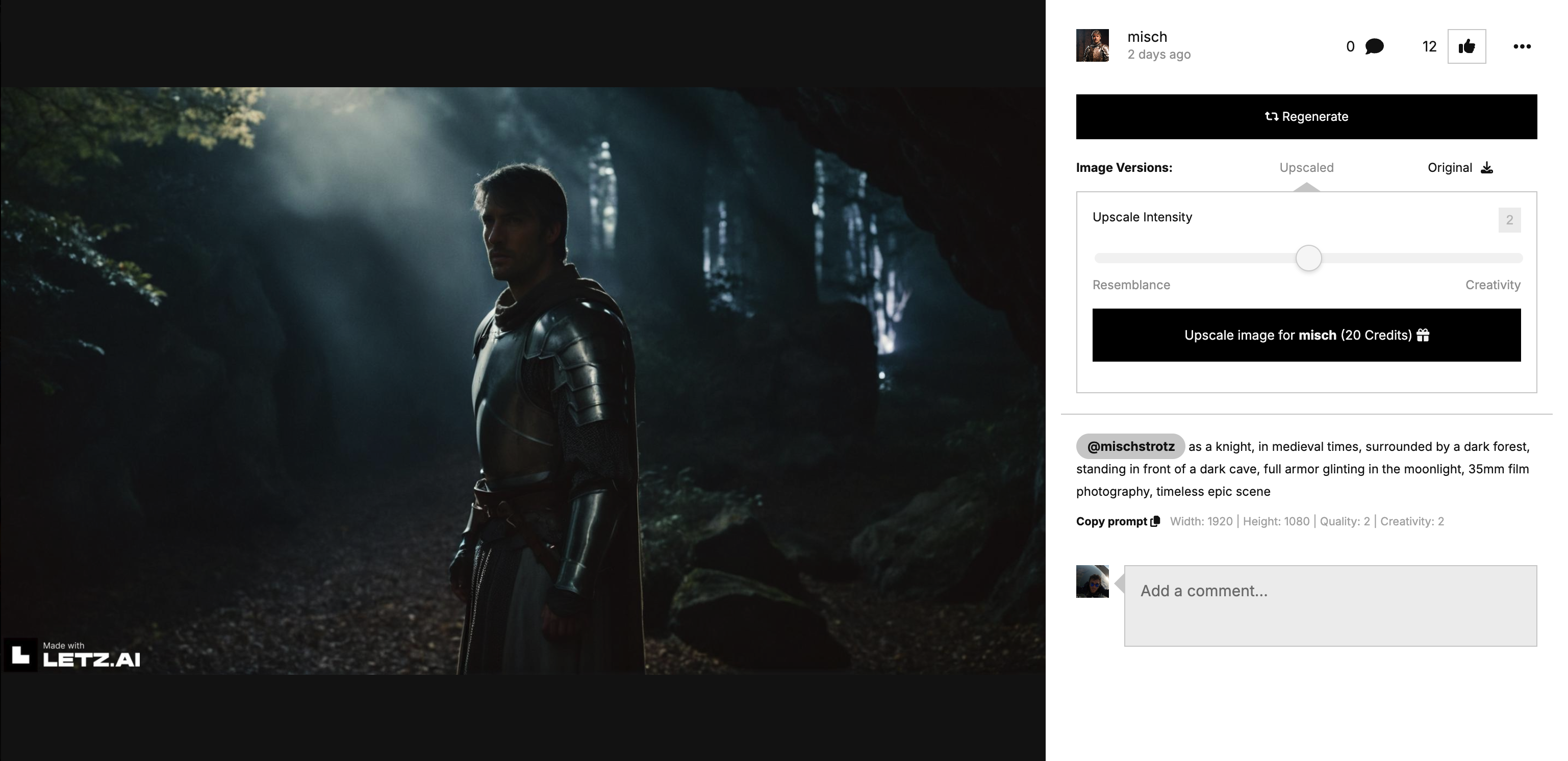Switch to the Original image version tab

[x=1449, y=167]
